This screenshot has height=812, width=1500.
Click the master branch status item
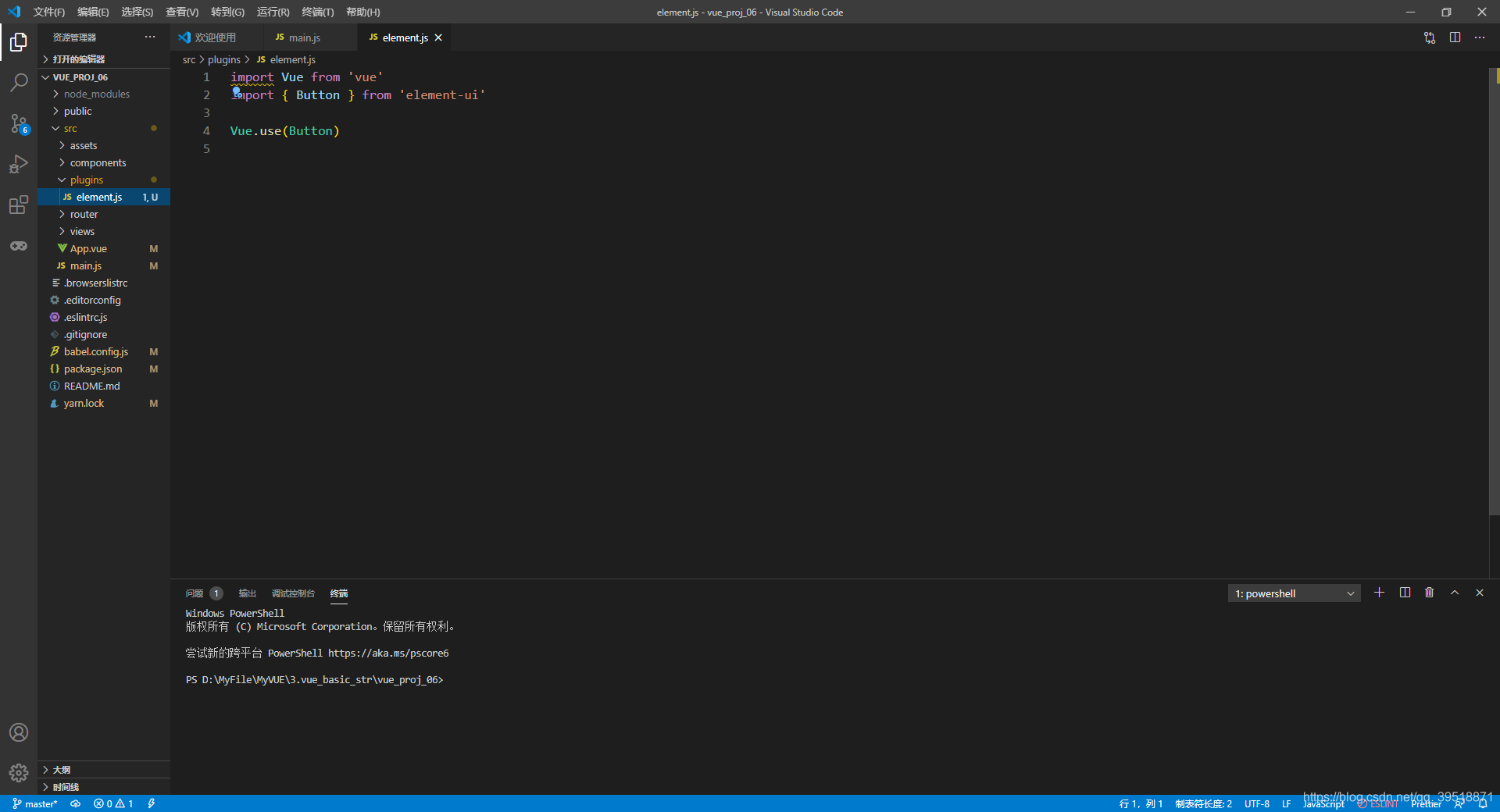34,803
